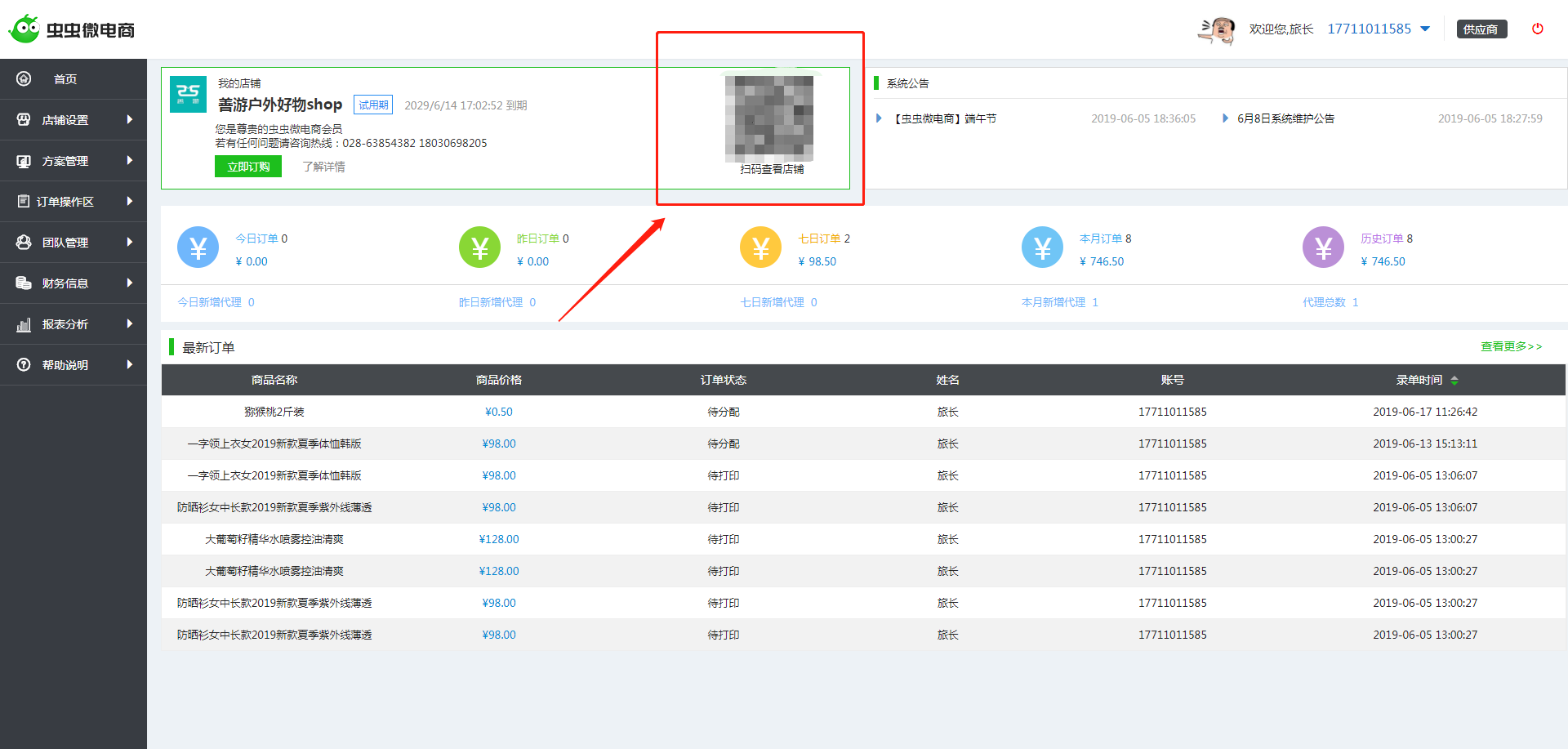Click the ¥ 746.50 amount under 历史订单
This screenshot has width=1568, height=749.
[x=1383, y=261]
